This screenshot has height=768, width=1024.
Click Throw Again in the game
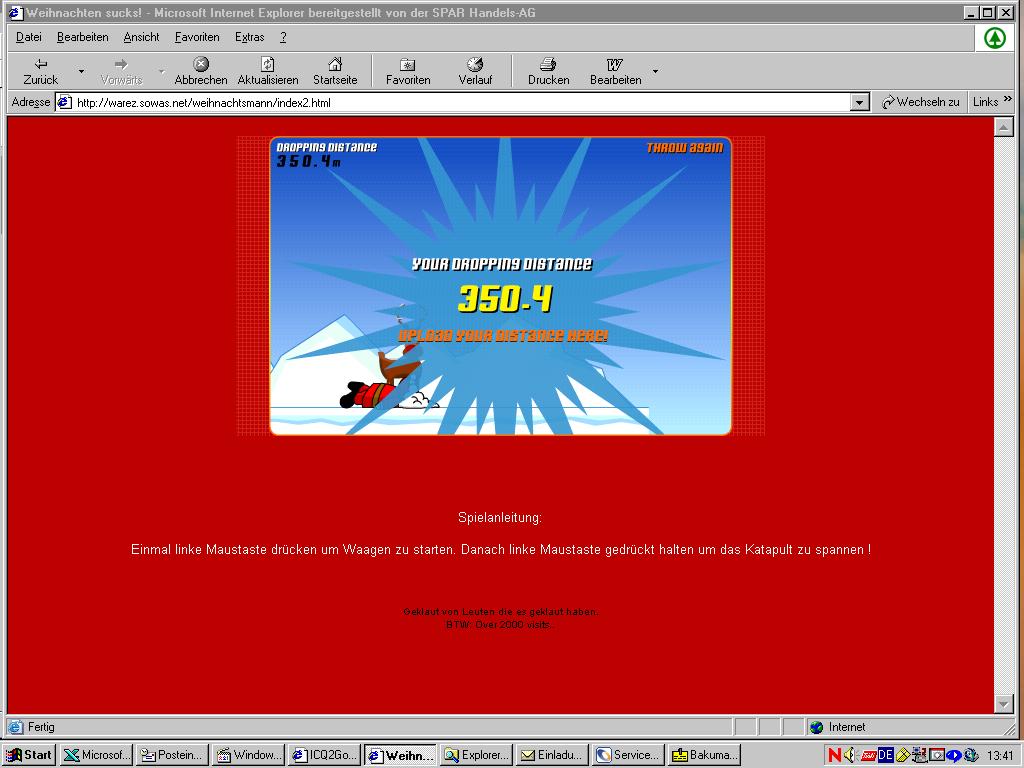tap(684, 148)
